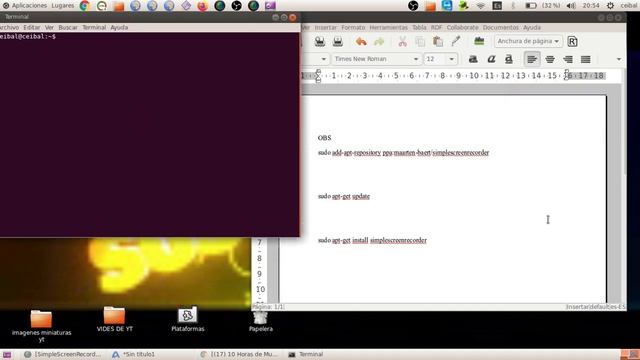Paste from clipboard in AbiWord toolbar
The height and width of the screenshot is (360, 640).
click(x=438, y=41)
